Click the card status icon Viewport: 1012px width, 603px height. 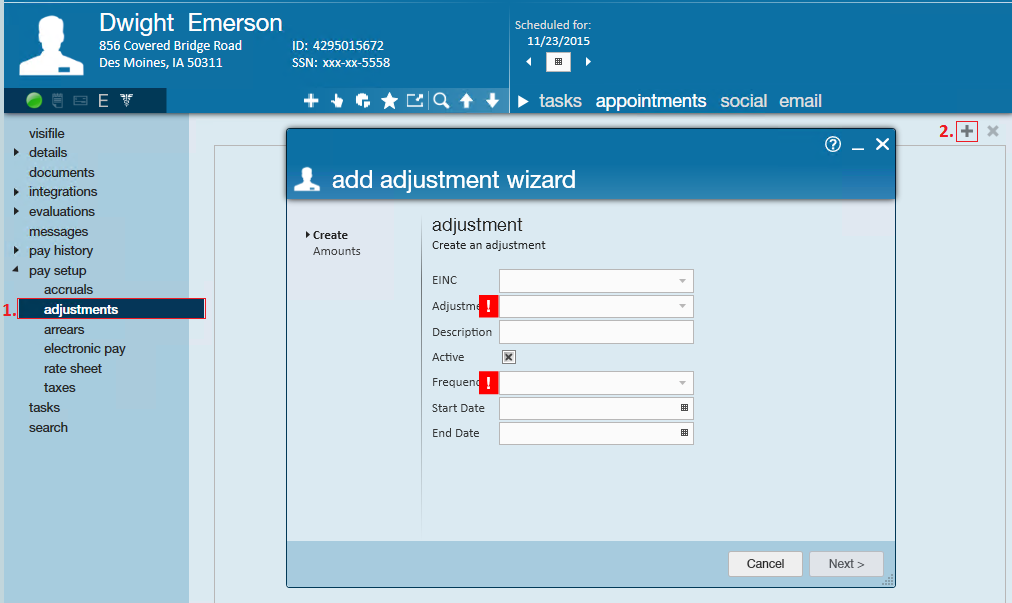click(80, 100)
